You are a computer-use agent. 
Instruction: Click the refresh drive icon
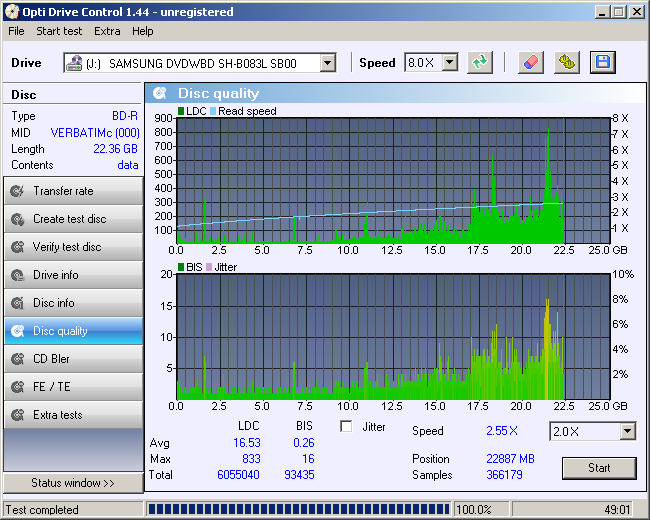480,63
